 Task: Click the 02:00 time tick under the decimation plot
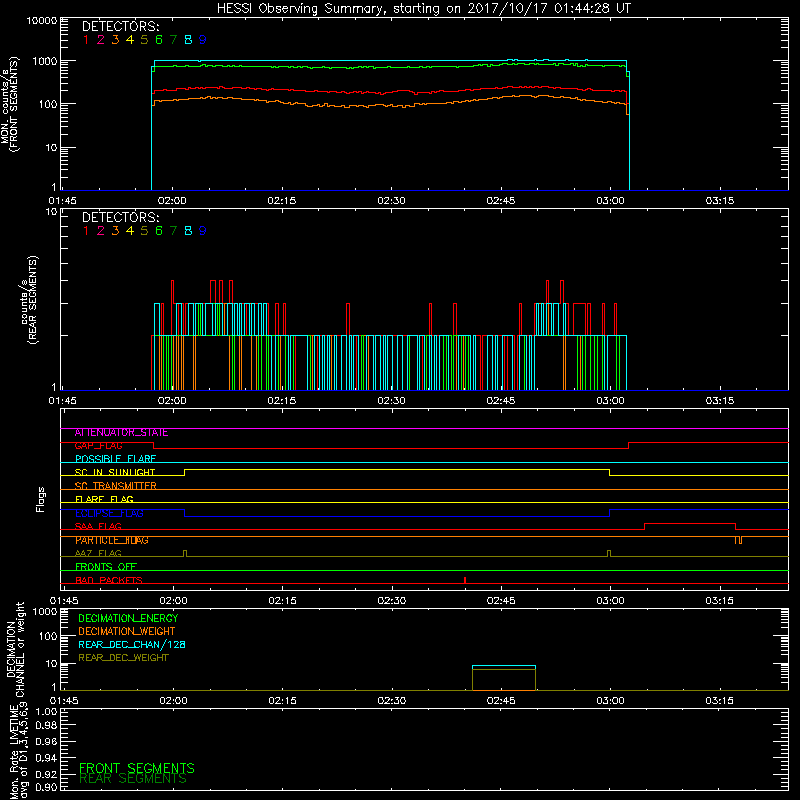tap(173, 701)
